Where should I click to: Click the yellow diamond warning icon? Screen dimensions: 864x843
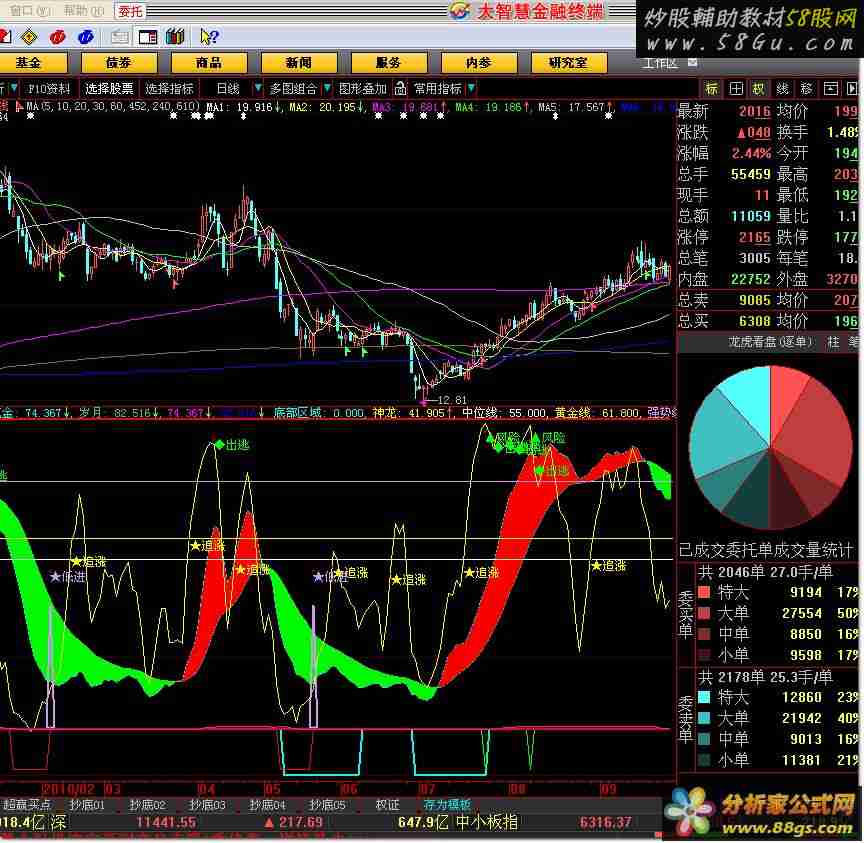click(28, 37)
